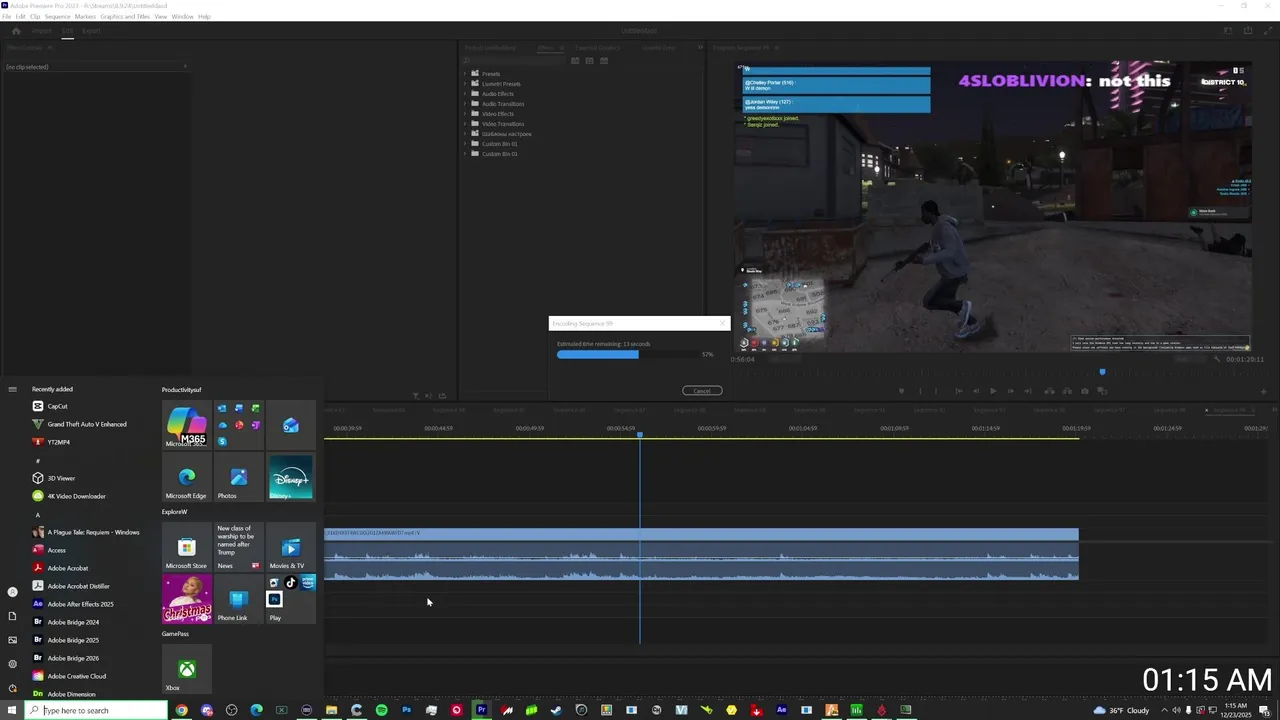Open the File menu in Premiere
Screen dimensions: 1280x720
click(6, 17)
